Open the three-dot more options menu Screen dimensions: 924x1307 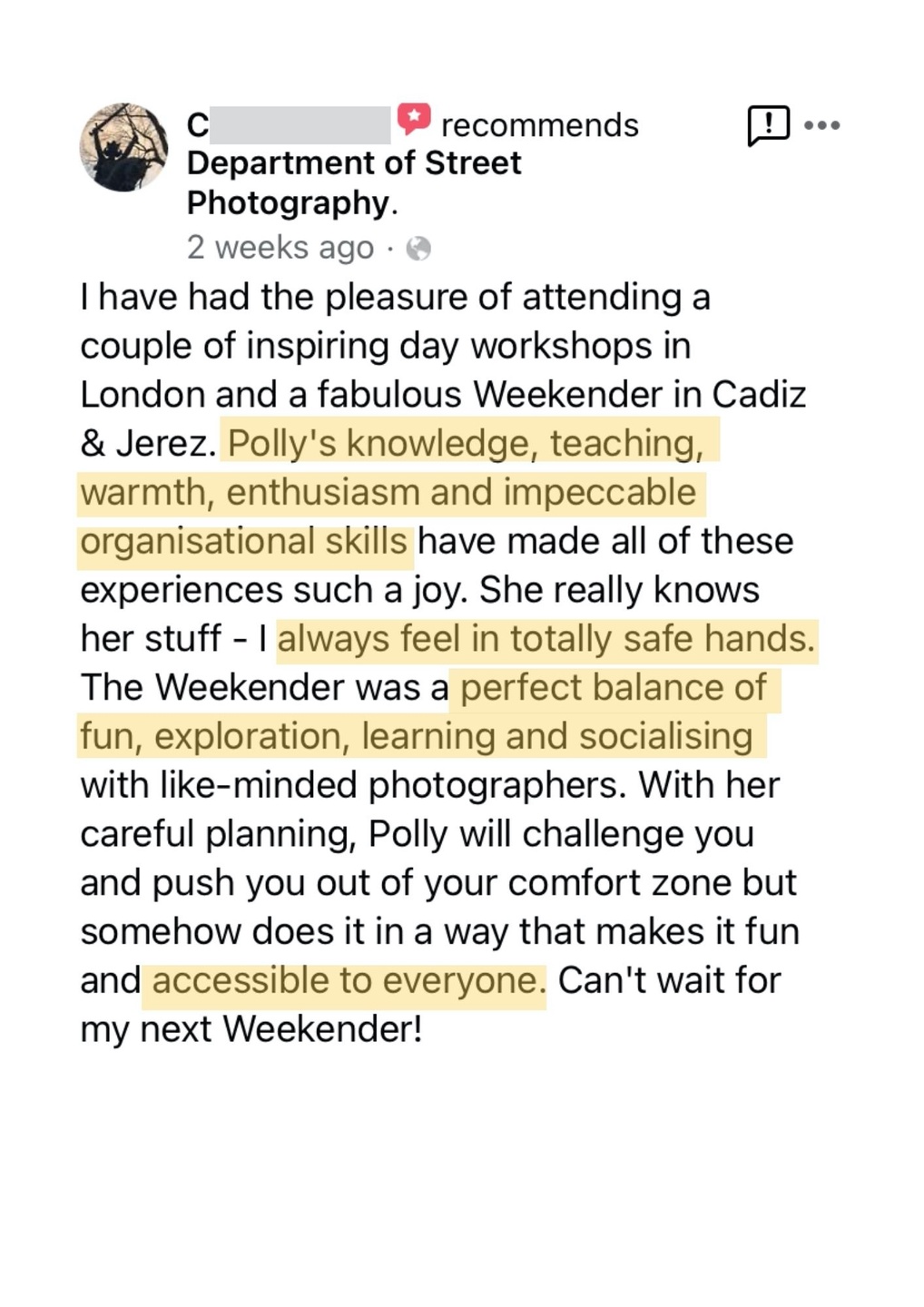pos(821,125)
